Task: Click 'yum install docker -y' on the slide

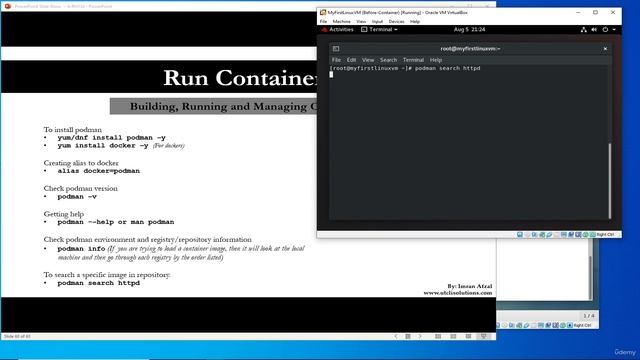Action: click(x=102, y=145)
